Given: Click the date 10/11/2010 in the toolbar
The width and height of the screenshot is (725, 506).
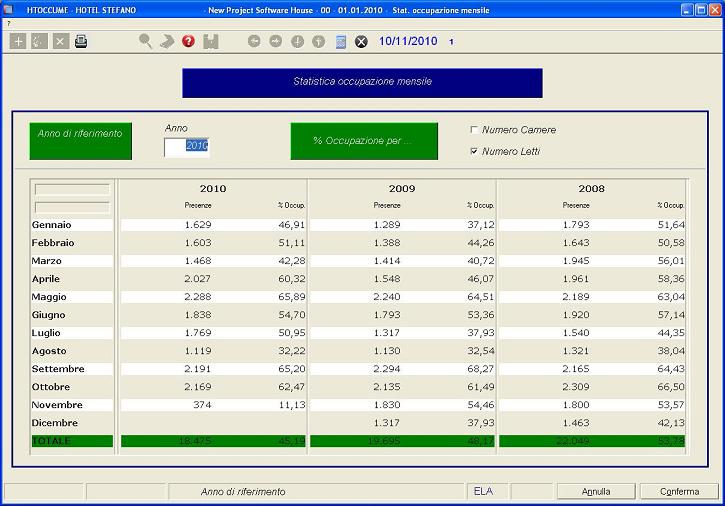Looking at the screenshot, I should [x=408, y=41].
